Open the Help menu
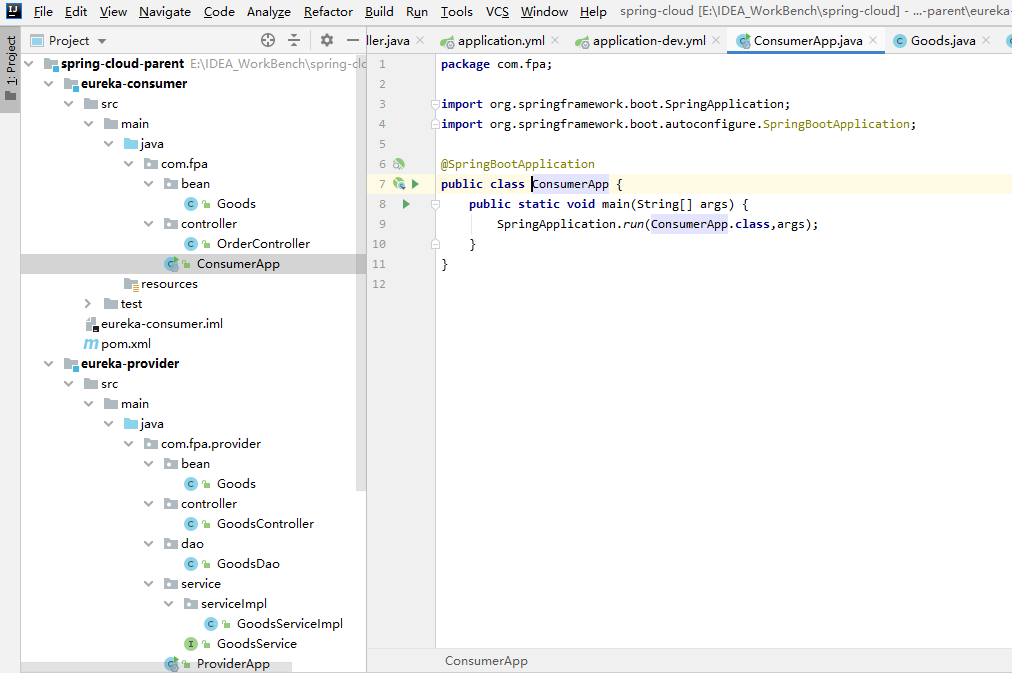This screenshot has height=673, width=1012. pyautogui.click(x=593, y=12)
